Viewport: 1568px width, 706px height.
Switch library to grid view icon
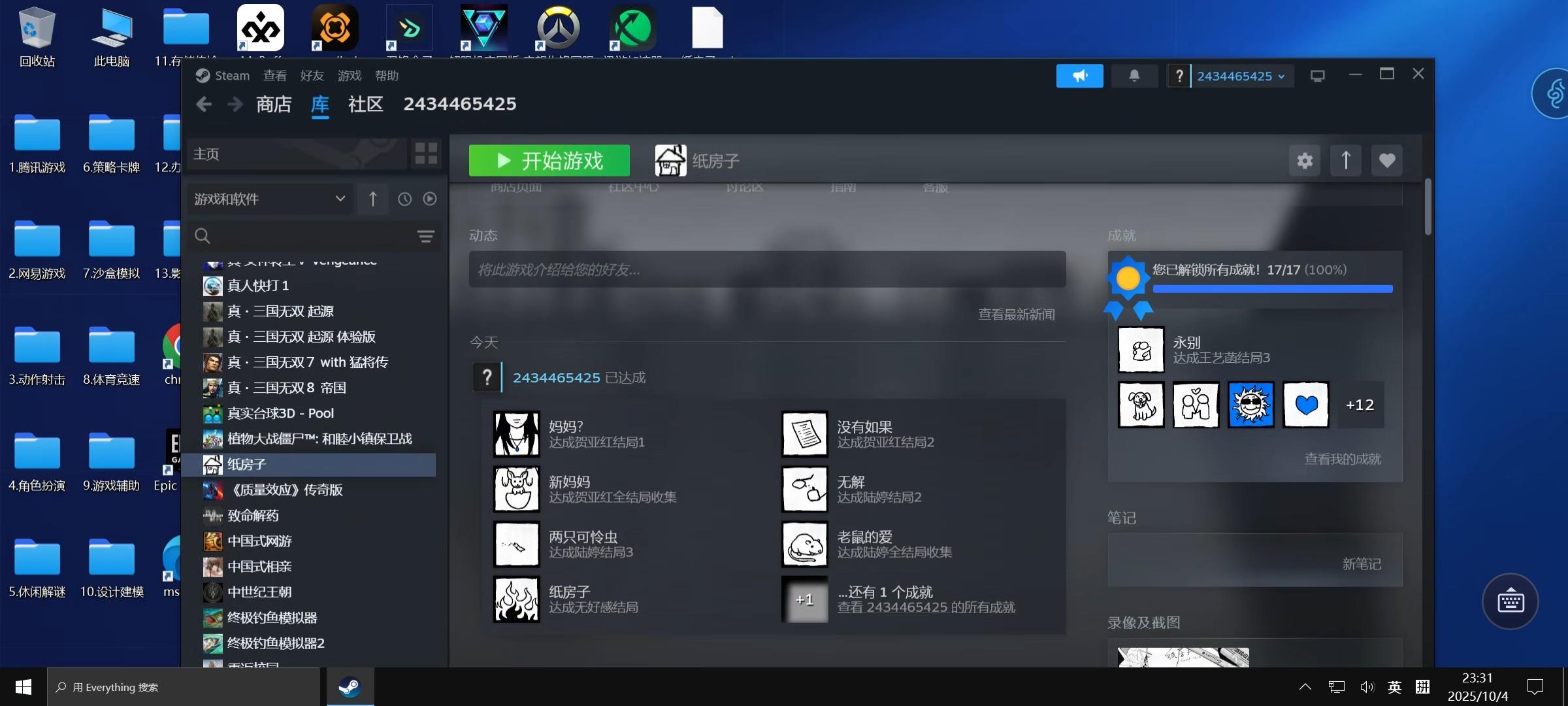pyautogui.click(x=426, y=154)
